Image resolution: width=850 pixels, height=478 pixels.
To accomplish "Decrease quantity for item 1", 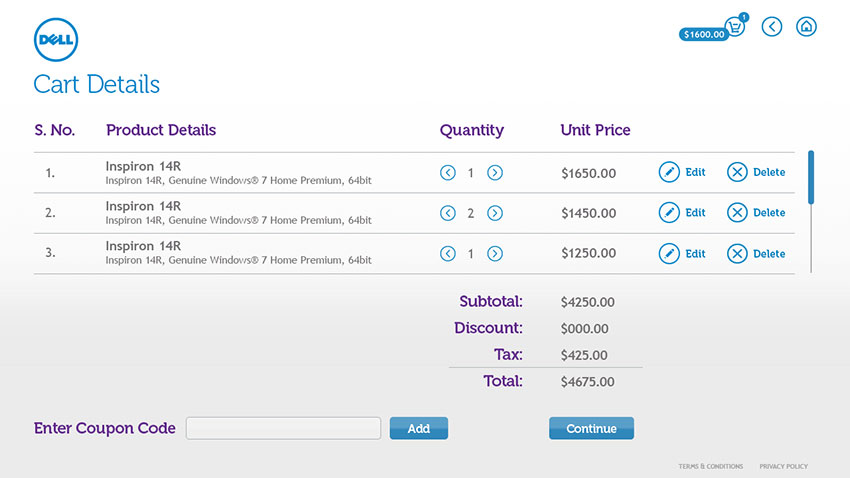I will tap(448, 173).
